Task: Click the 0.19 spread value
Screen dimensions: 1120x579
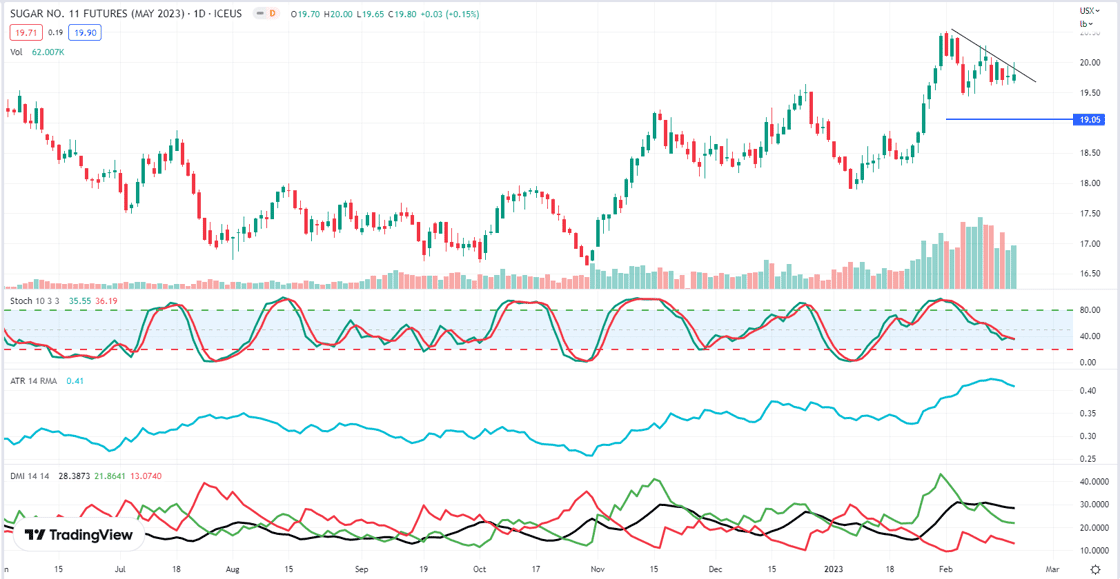Action: 55,32
